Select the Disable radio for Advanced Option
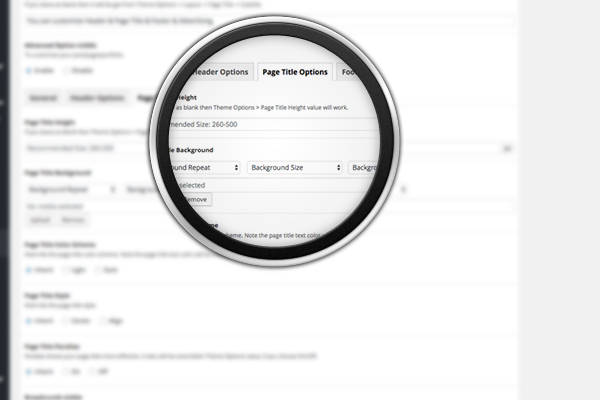 (68, 72)
